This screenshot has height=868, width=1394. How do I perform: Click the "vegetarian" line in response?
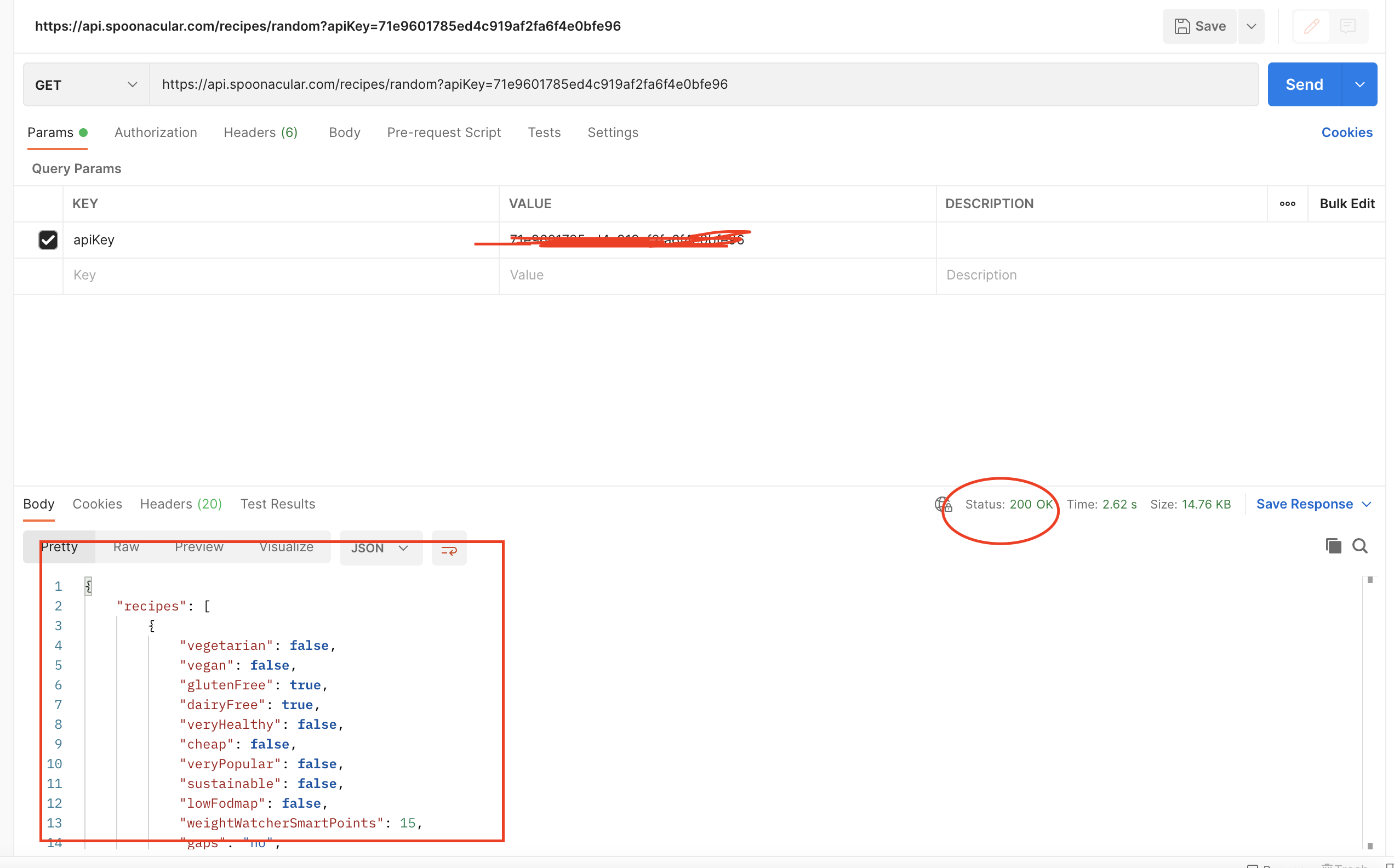tap(257, 646)
